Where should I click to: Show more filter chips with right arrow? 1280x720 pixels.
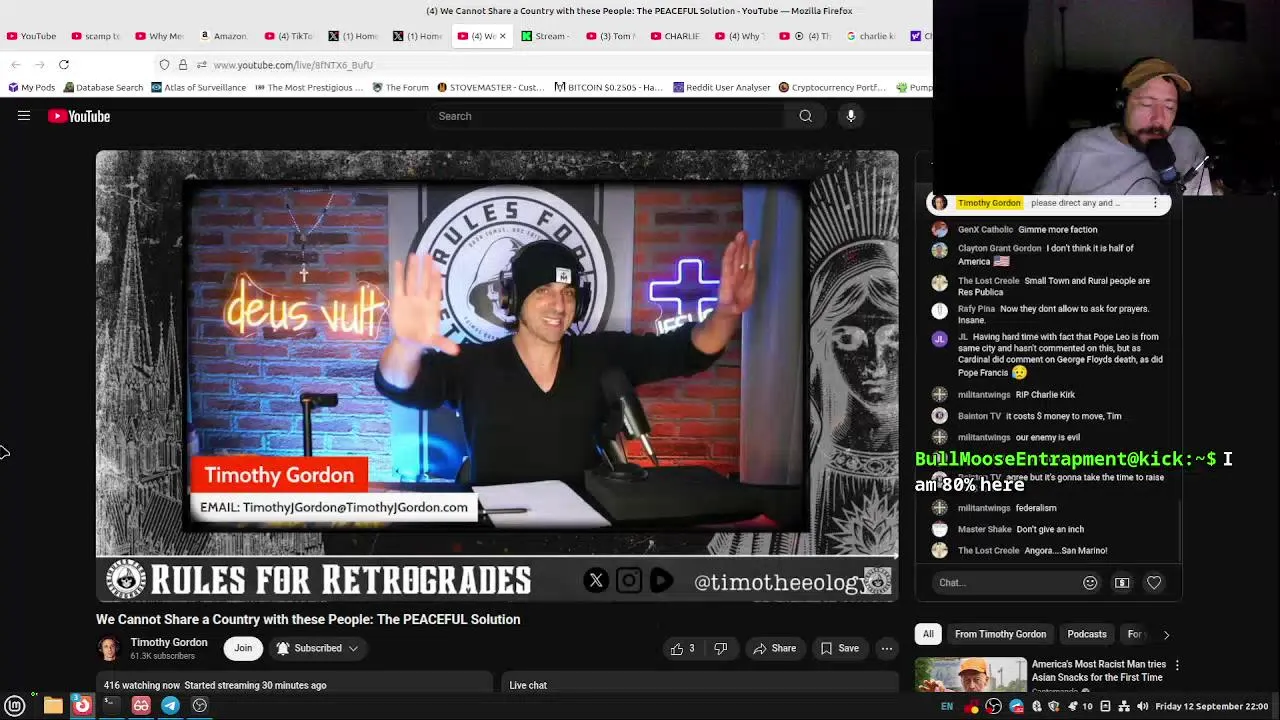(x=1166, y=634)
